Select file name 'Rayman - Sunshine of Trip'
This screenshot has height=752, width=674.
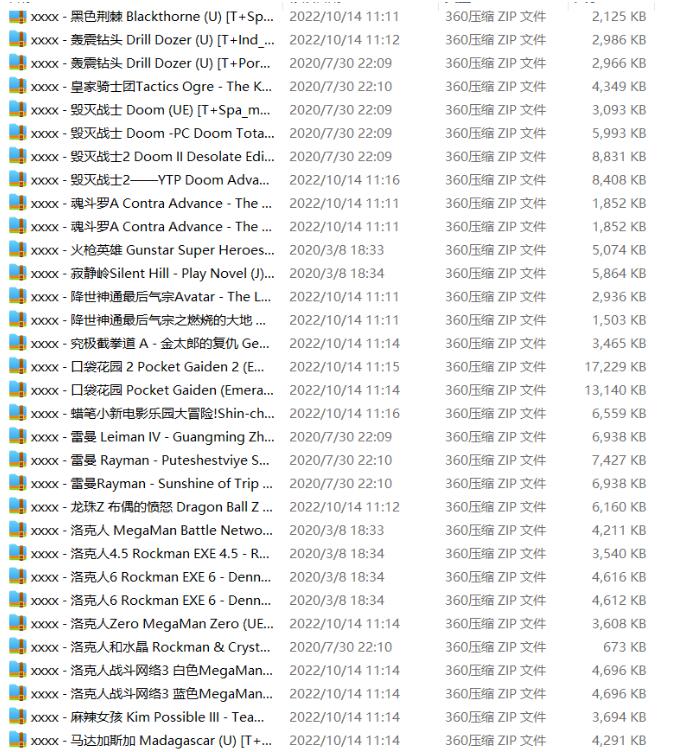152,483
